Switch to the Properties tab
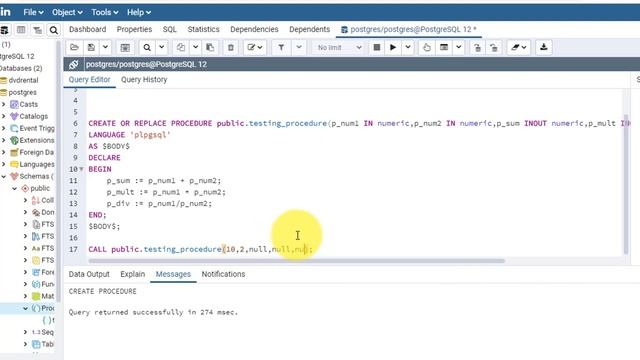Screen dimensions: 640x360 pos(134,29)
